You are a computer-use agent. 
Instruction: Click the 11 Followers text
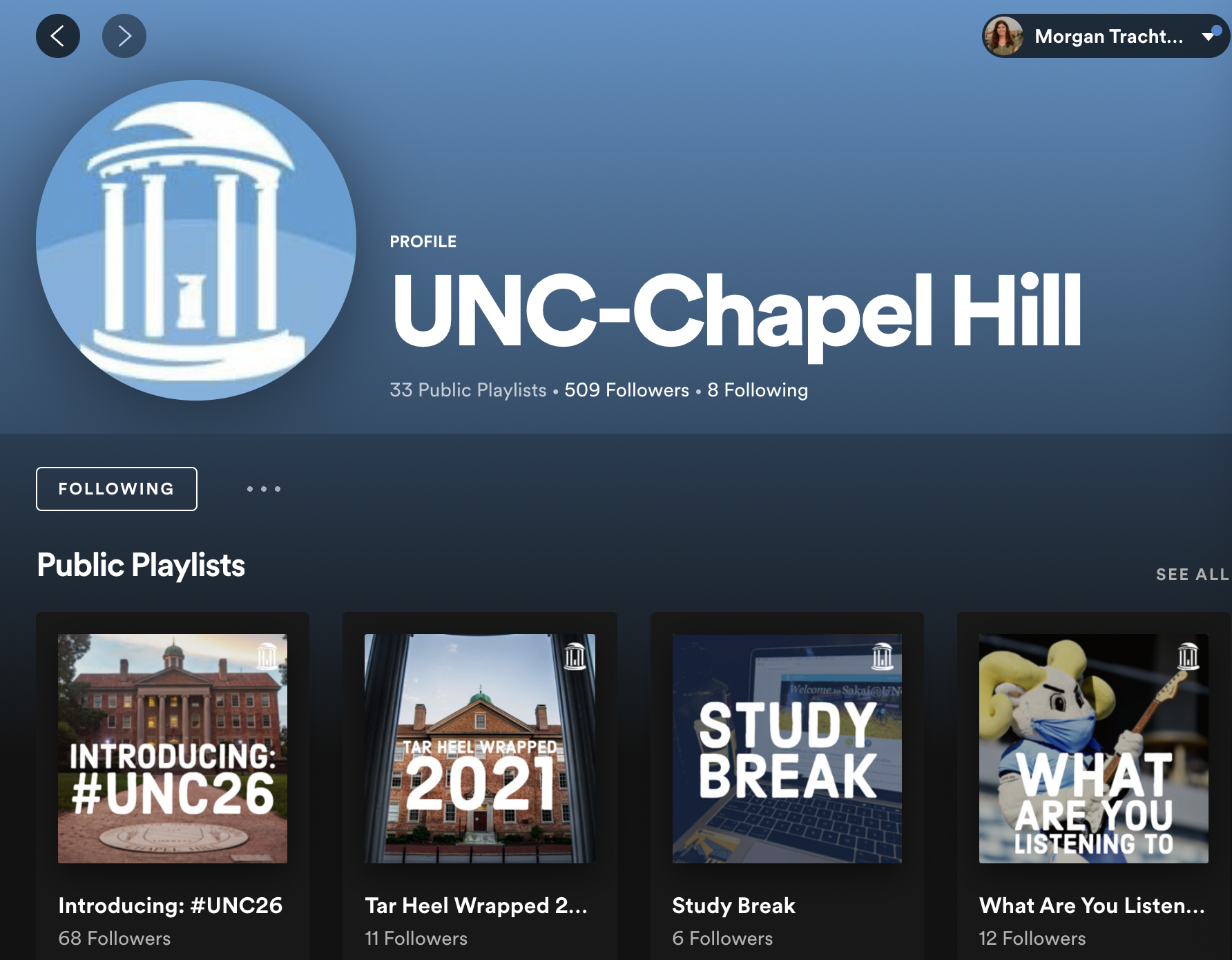(x=416, y=939)
